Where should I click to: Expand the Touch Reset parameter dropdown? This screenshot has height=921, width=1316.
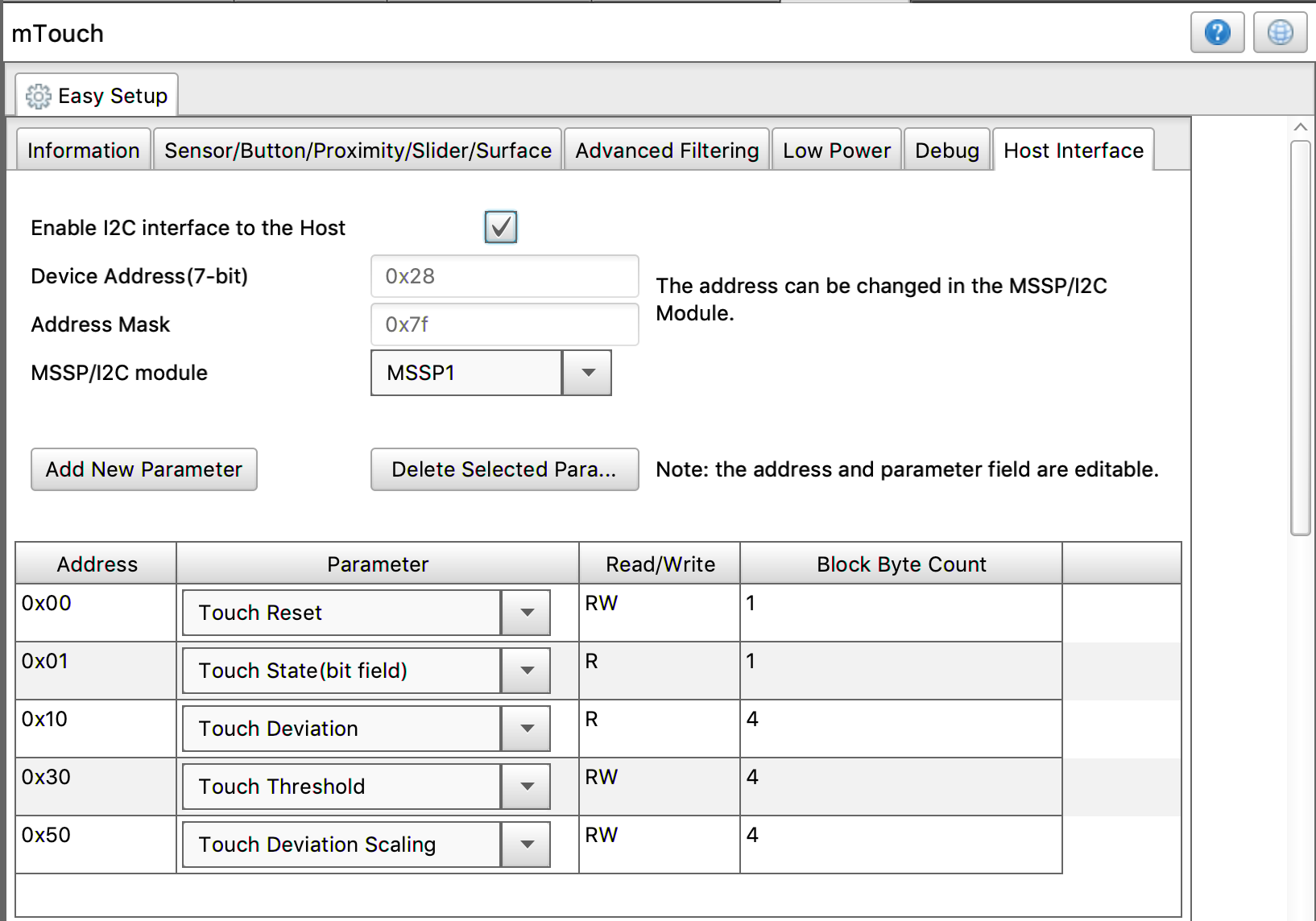(x=525, y=613)
